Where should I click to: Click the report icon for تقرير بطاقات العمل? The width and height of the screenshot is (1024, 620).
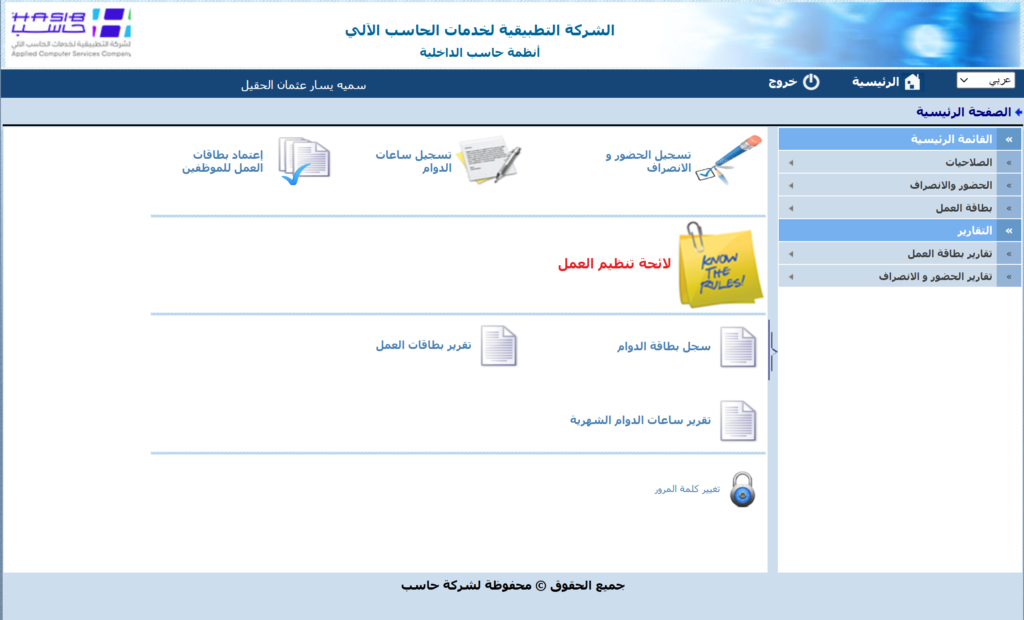[499, 346]
